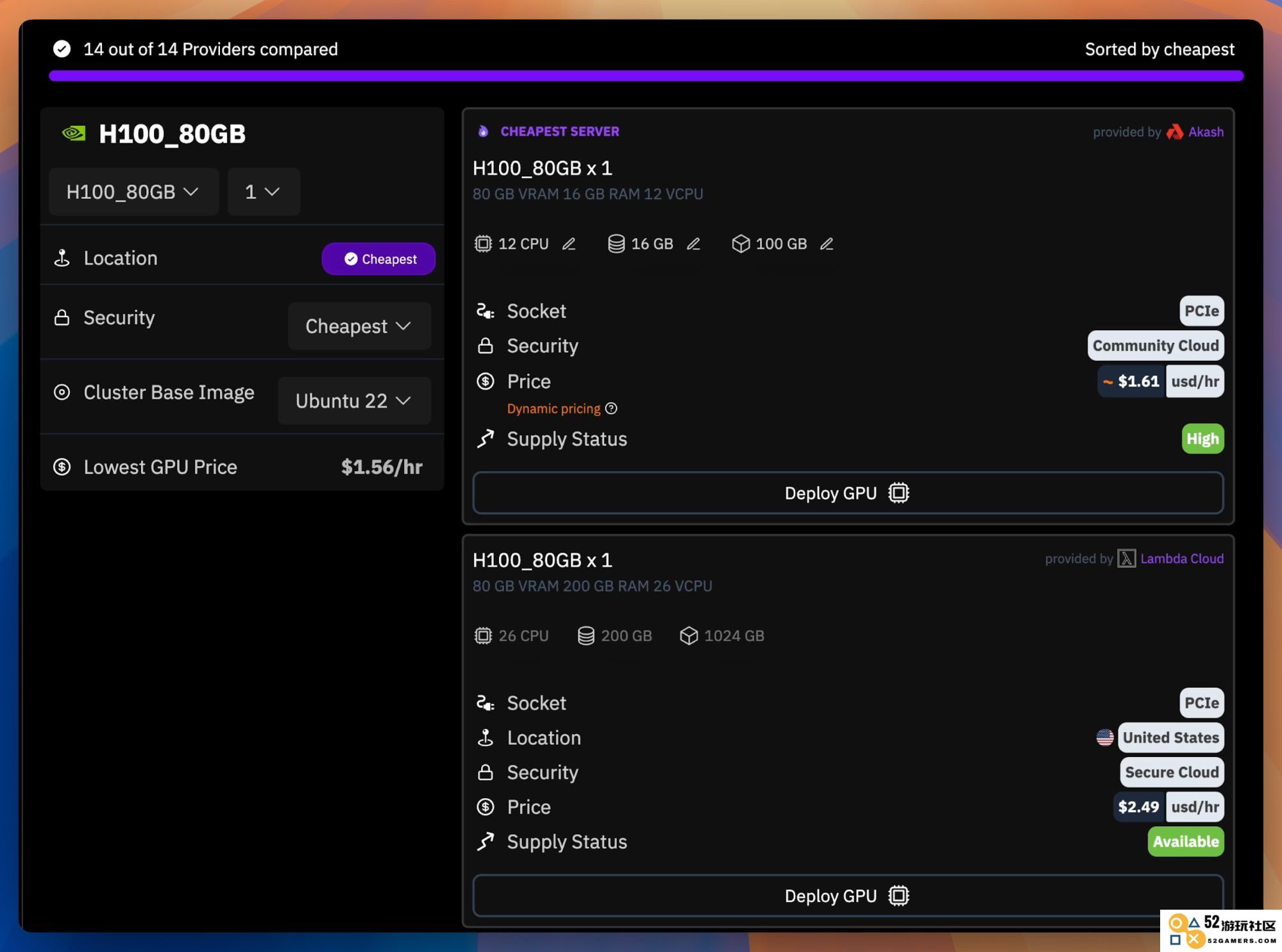Viewport: 1282px width, 952px height.
Task: Click the $1.56/hr lowest price value
Action: point(382,467)
